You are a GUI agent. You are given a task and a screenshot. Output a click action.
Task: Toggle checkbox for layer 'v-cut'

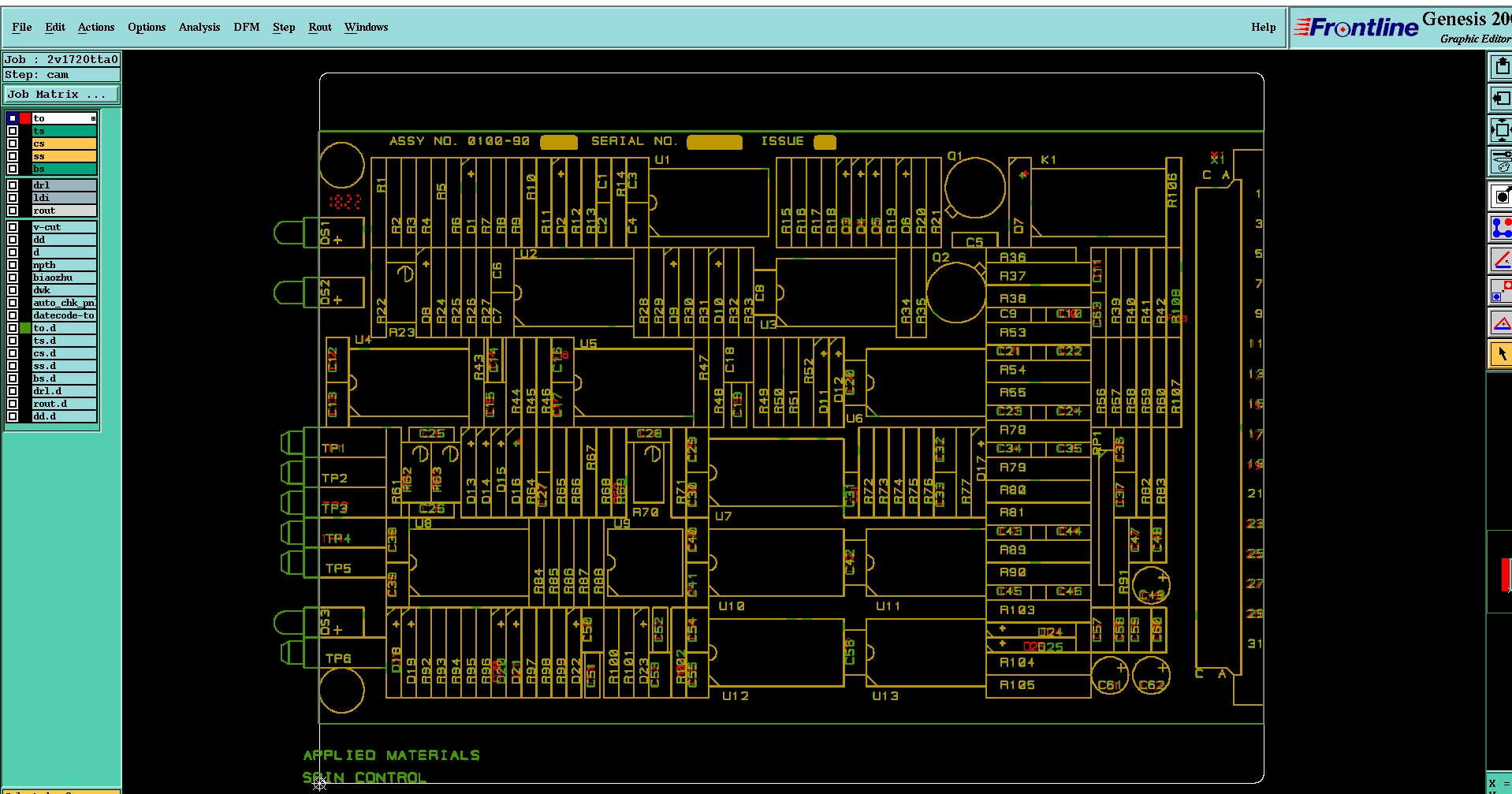point(13,227)
